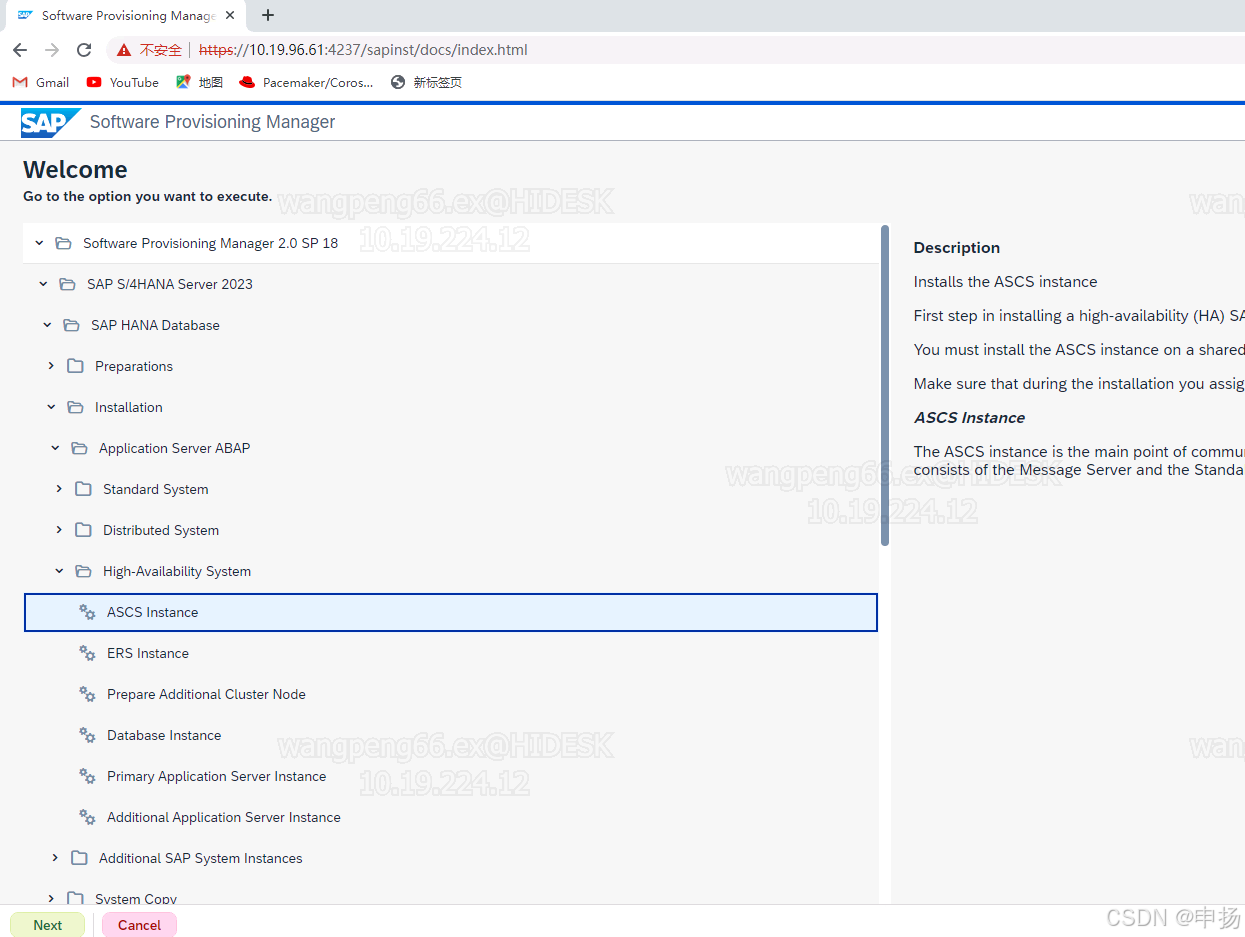Click the bold italic 'ASCS Instance' heading

coord(970,418)
